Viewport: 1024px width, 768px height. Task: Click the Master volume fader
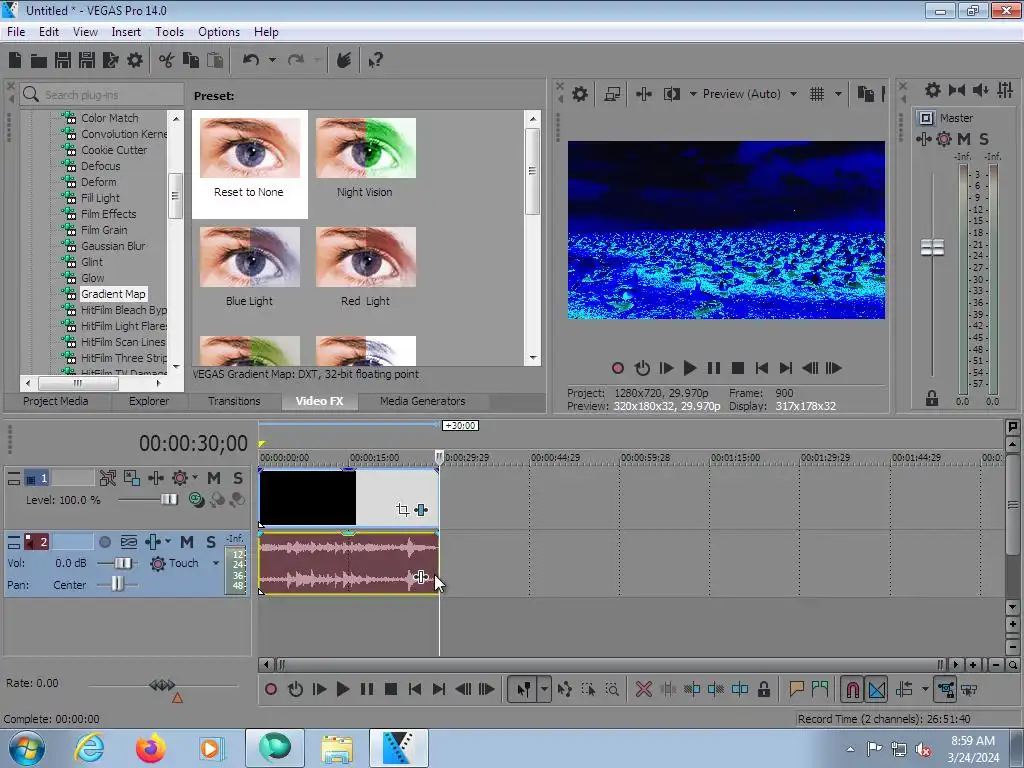(932, 248)
